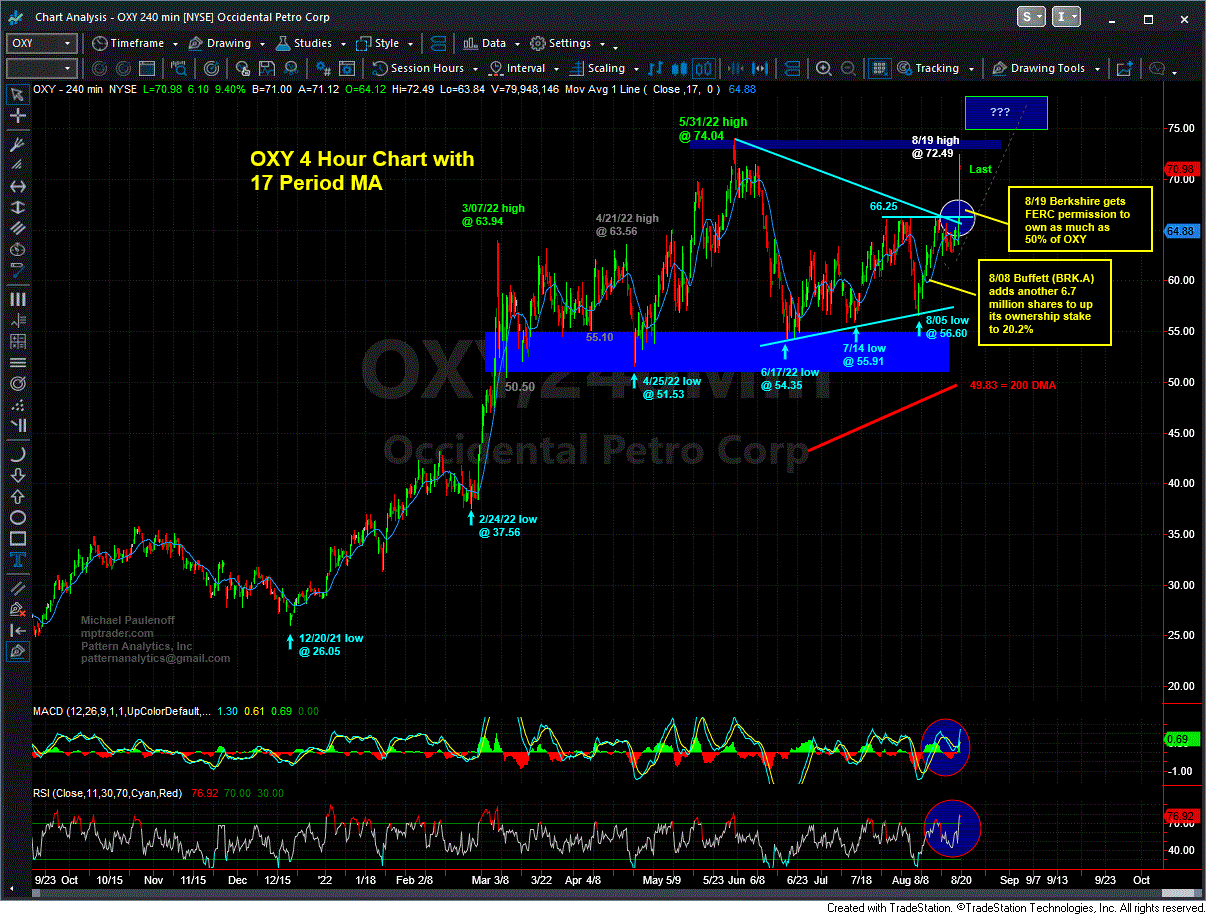Open the Studies menu
The width and height of the screenshot is (1206, 914).
tap(311, 43)
